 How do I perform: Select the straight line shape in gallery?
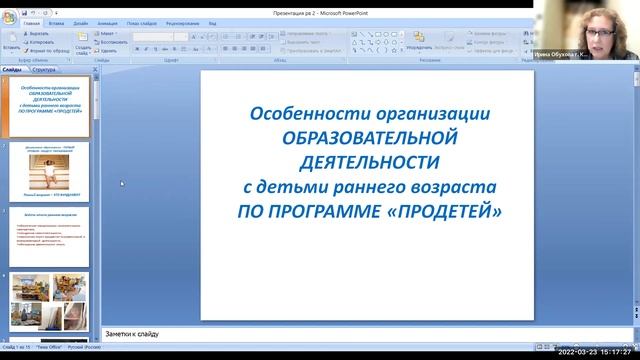[x=362, y=34]
